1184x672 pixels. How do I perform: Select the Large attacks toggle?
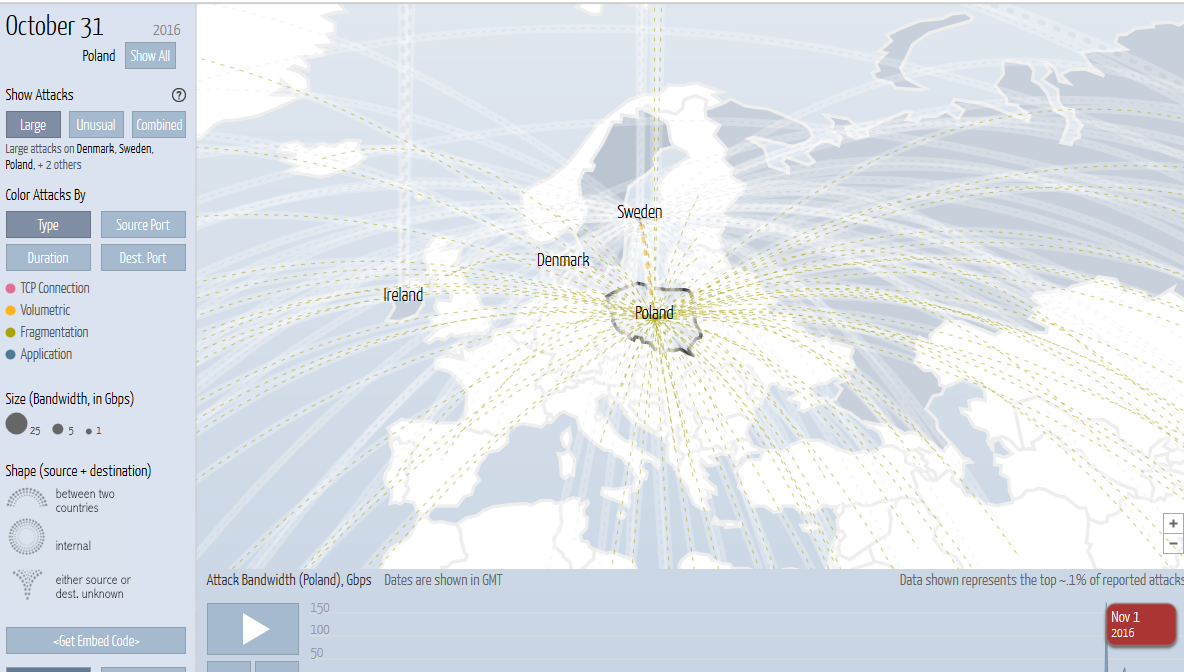pyautogui.click(x=33, y=125)
